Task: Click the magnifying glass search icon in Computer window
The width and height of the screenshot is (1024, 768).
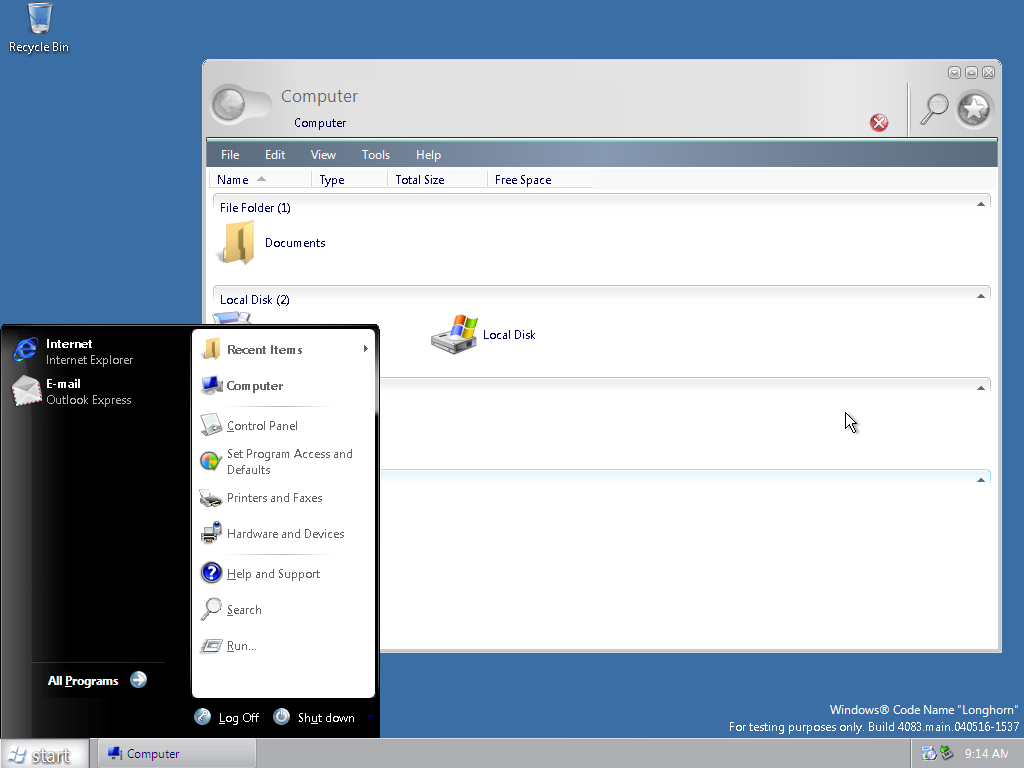Action: 934,108
